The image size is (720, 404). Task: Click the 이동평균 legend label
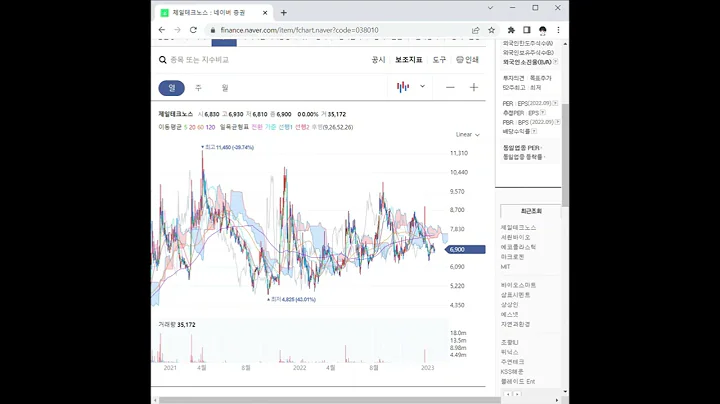(x=170, y=127)
